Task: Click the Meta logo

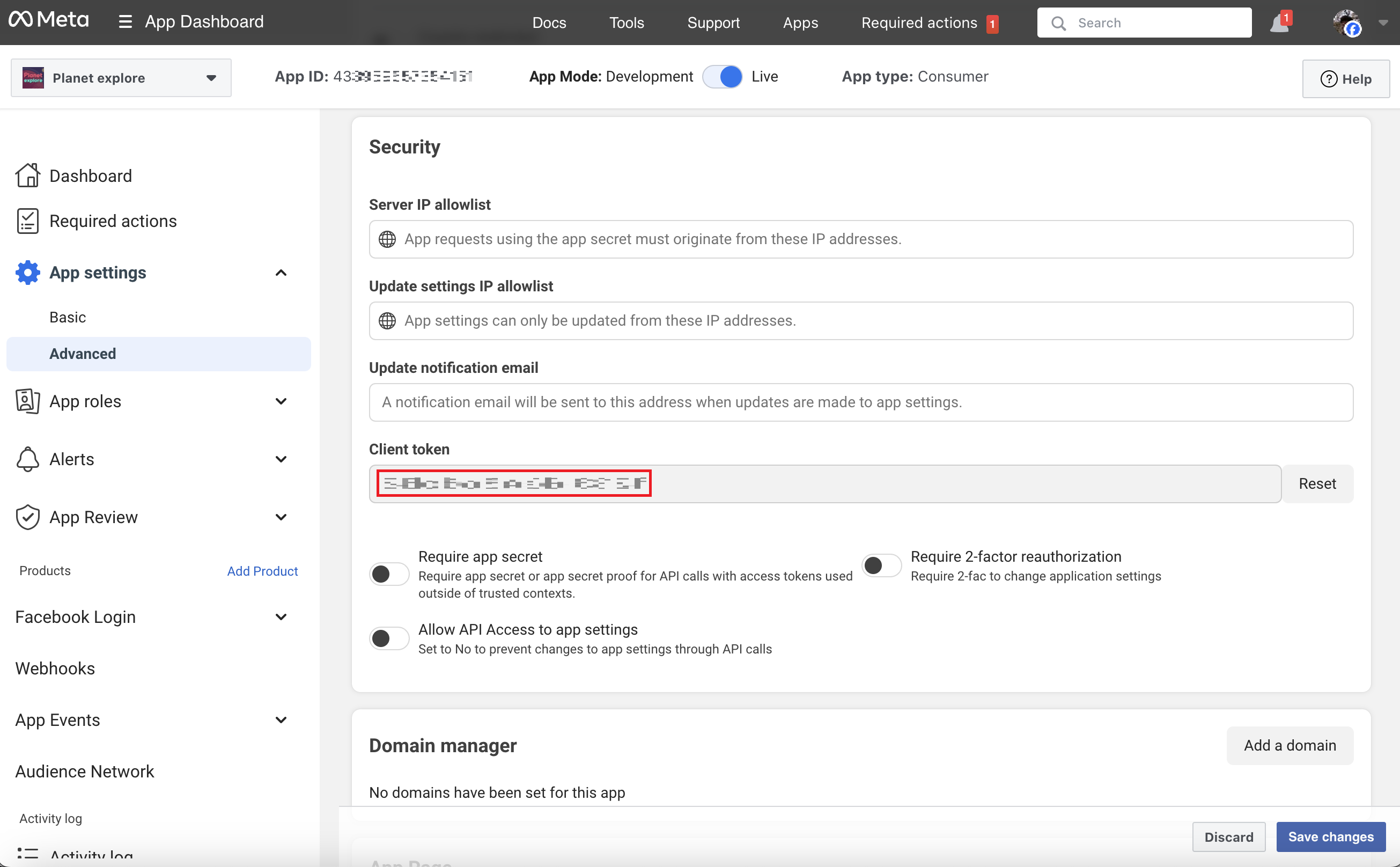Action: 49,20
